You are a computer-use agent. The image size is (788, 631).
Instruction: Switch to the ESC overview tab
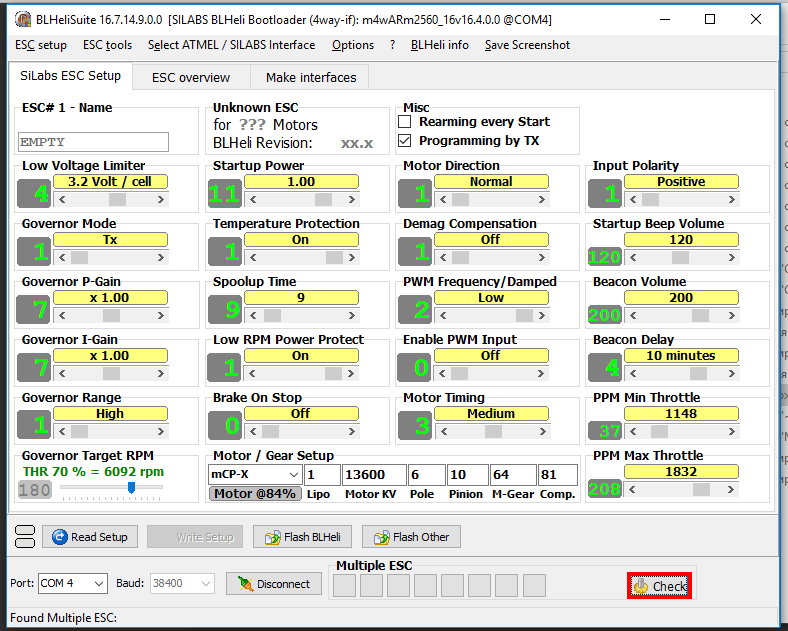click(x=190, y=77)
